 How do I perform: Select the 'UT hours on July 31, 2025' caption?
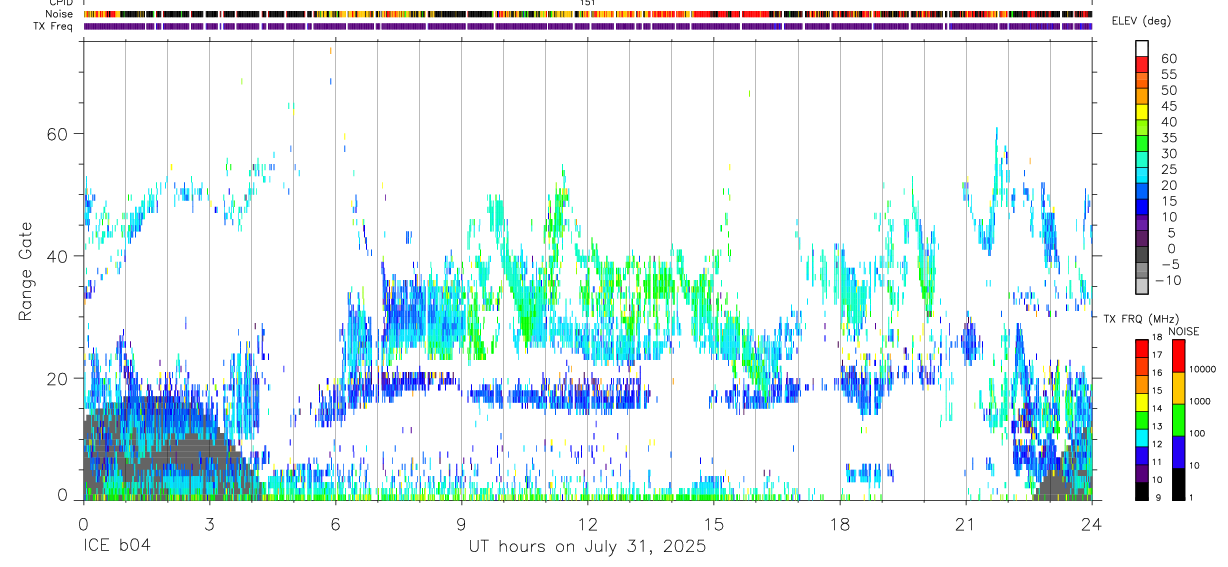(x=587, y=547)
